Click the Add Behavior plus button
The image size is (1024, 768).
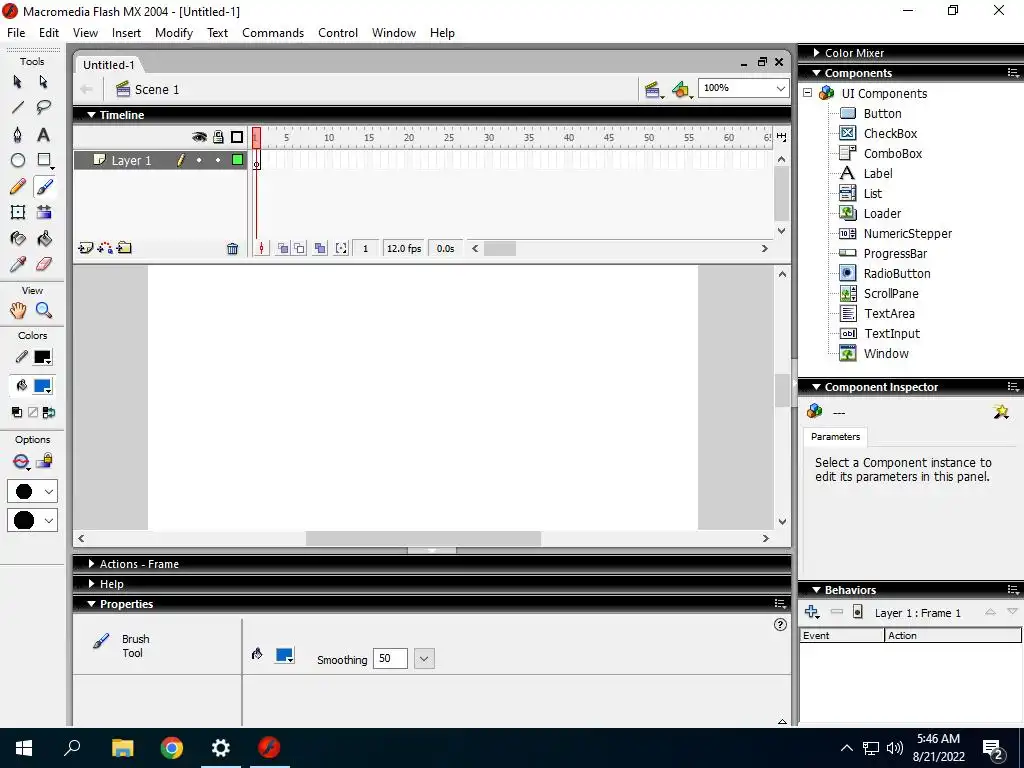812,613
